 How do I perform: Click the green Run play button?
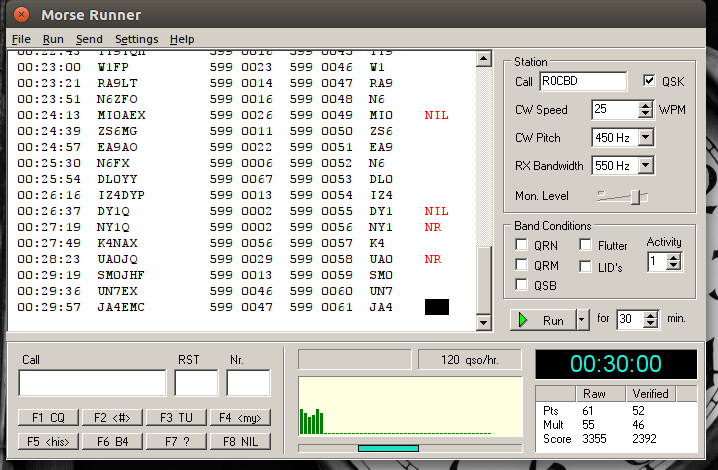coord(542,320)
